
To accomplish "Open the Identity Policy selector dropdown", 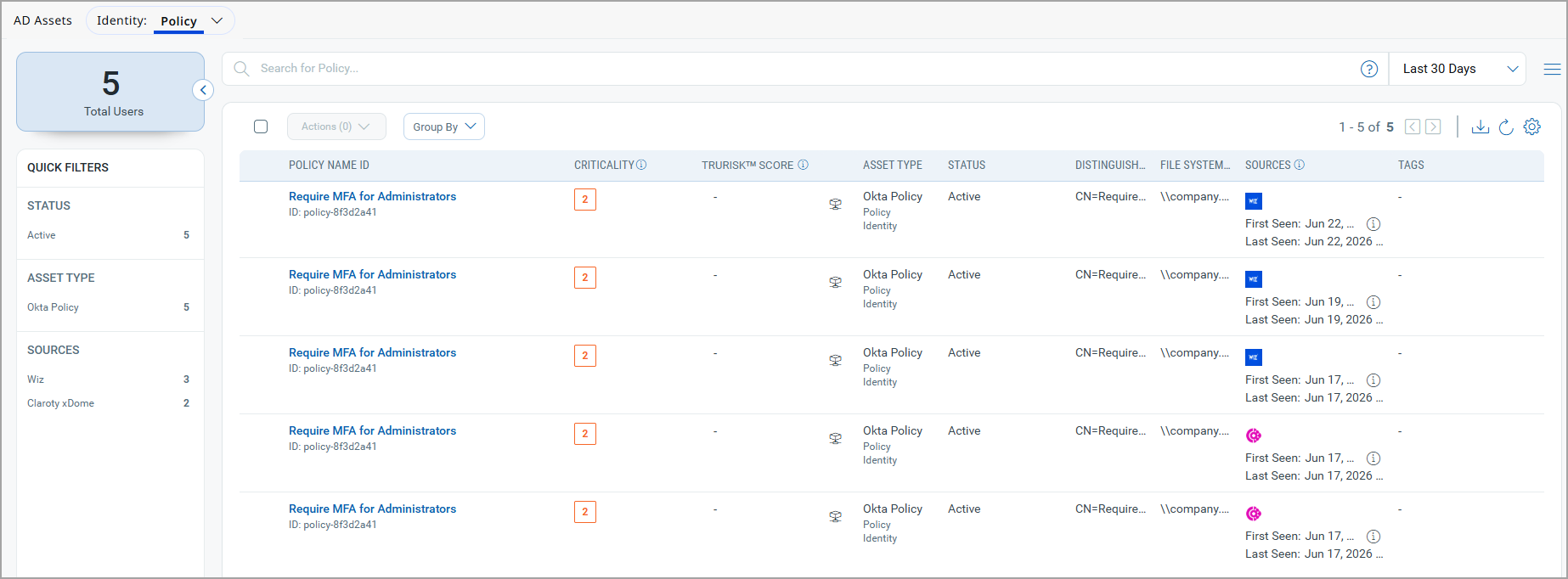I will click(x=161, y=20).
